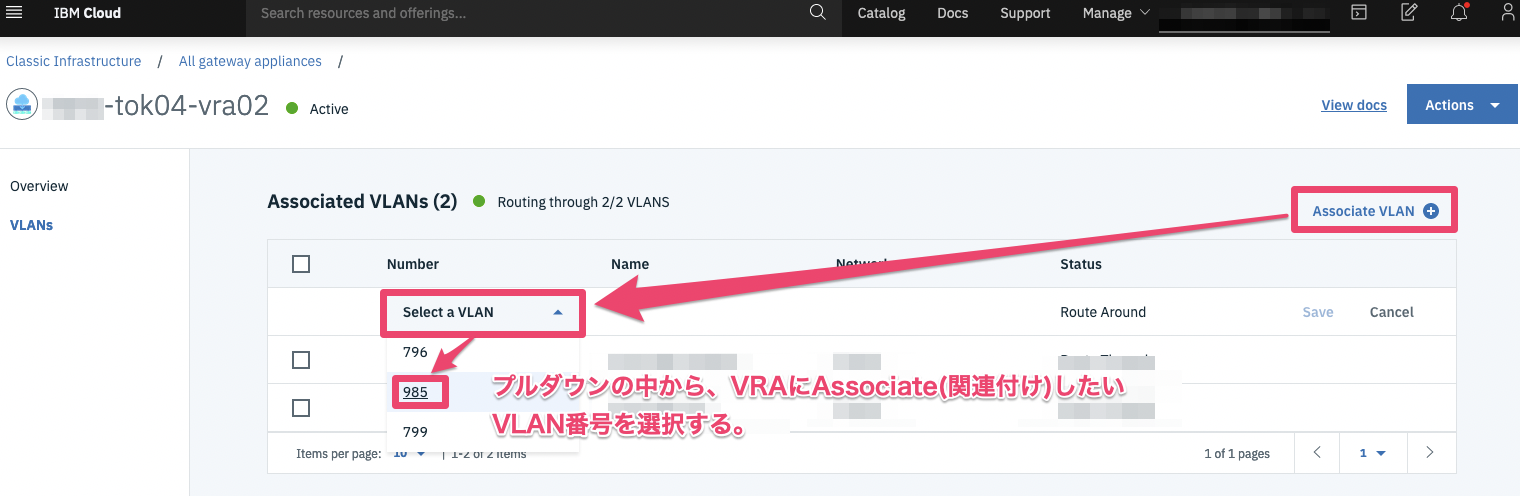
Task: Click the gateway appliance cloud icon
Action: (22, 105)
